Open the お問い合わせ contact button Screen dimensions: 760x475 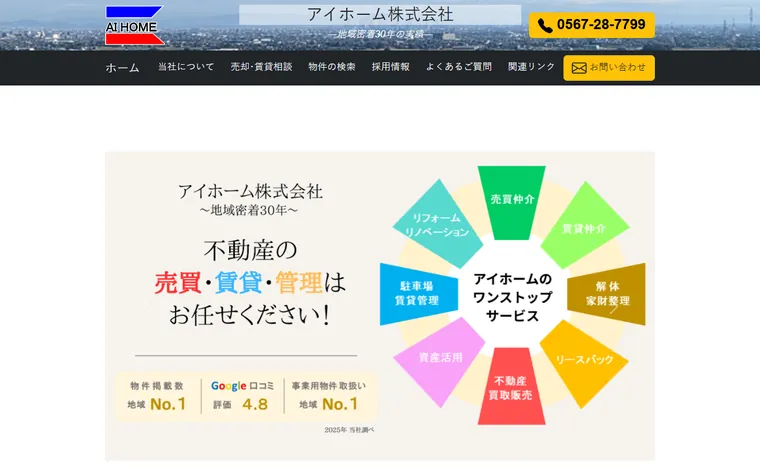pyautogui.click(x=609, y=68)
